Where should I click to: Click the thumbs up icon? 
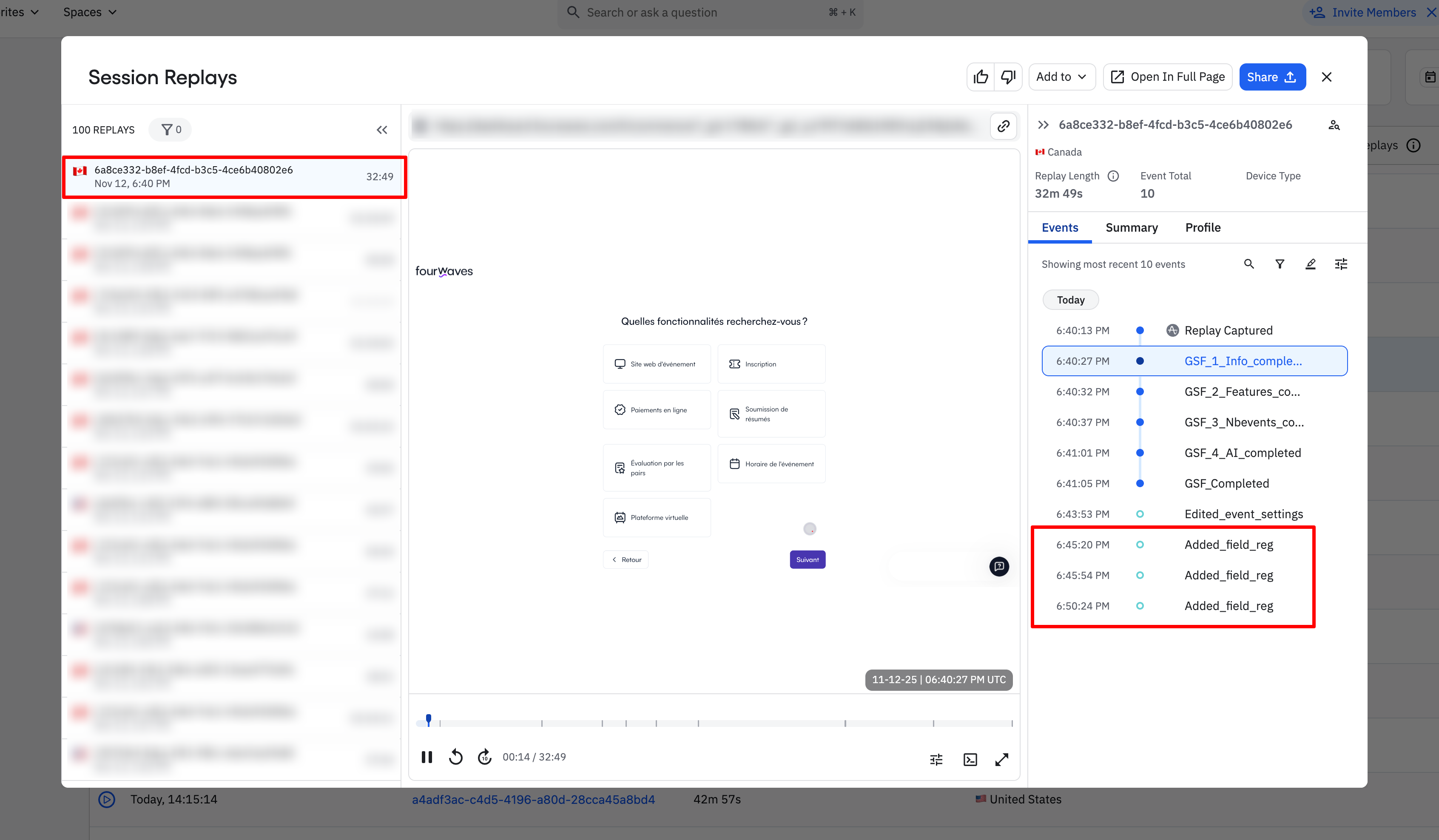(x=981, y=77)
